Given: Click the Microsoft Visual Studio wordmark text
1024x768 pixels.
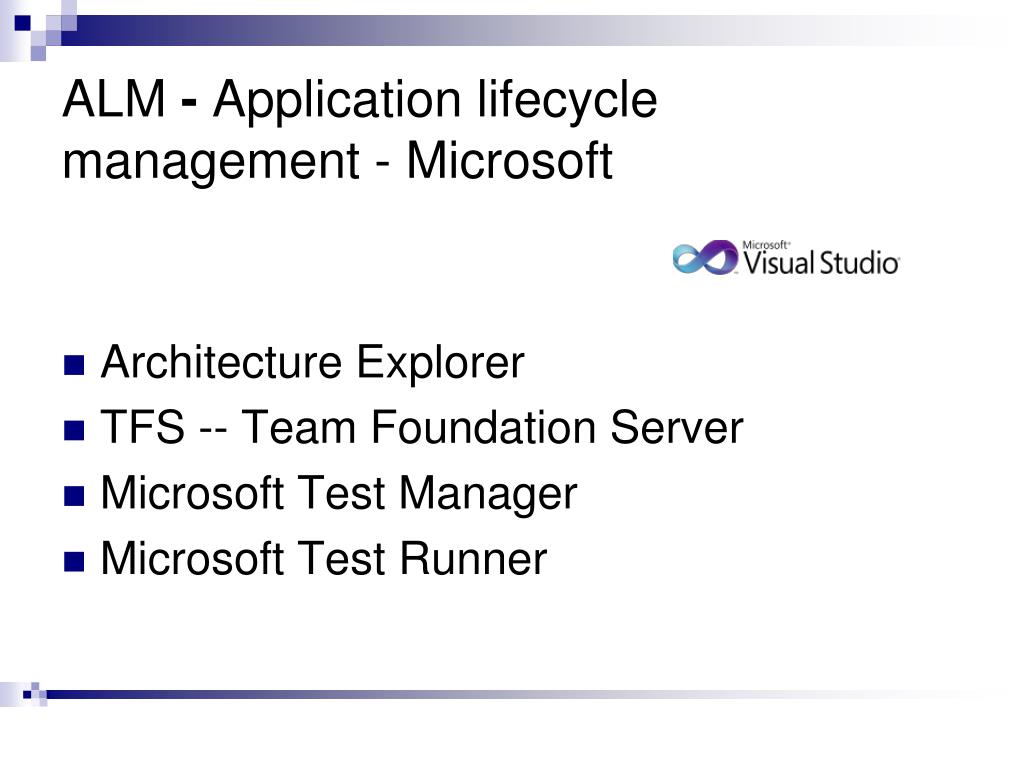Looking at the screenshot, I should pyautogui.click(x=821, y=259).
